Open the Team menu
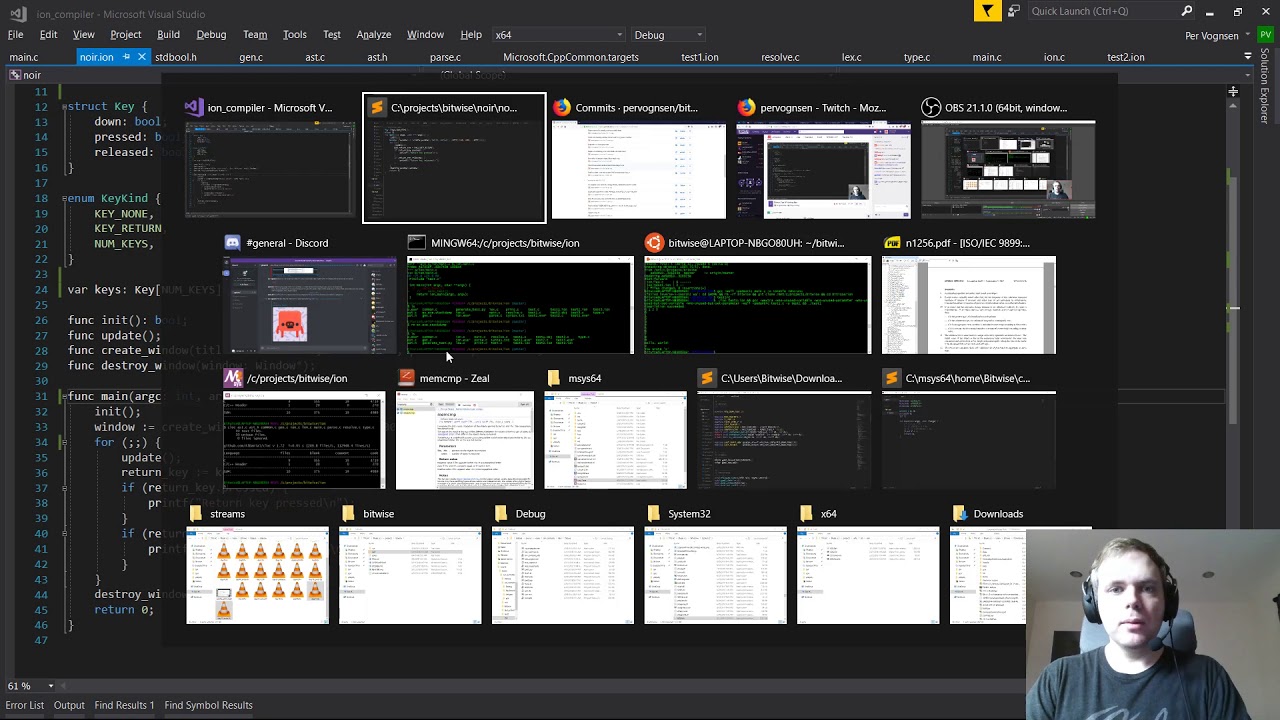 (255, 35)
